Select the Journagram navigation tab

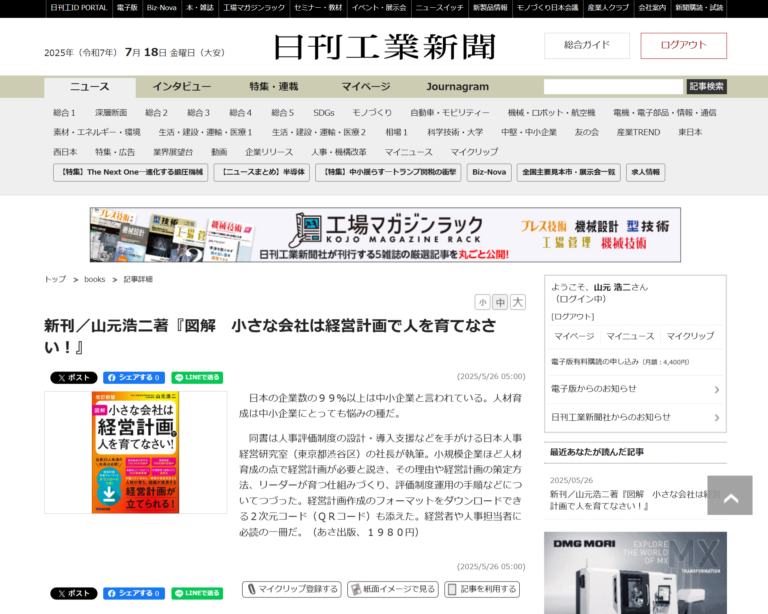tap(457, 87)
